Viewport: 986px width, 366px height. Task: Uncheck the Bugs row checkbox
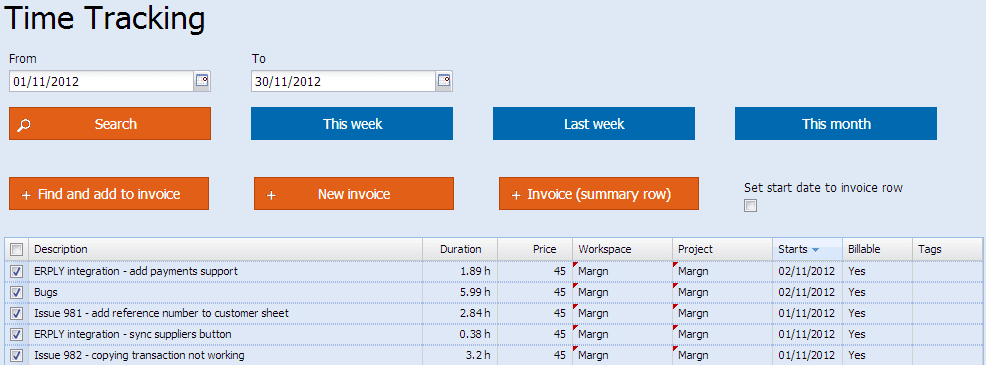point(17,292)
